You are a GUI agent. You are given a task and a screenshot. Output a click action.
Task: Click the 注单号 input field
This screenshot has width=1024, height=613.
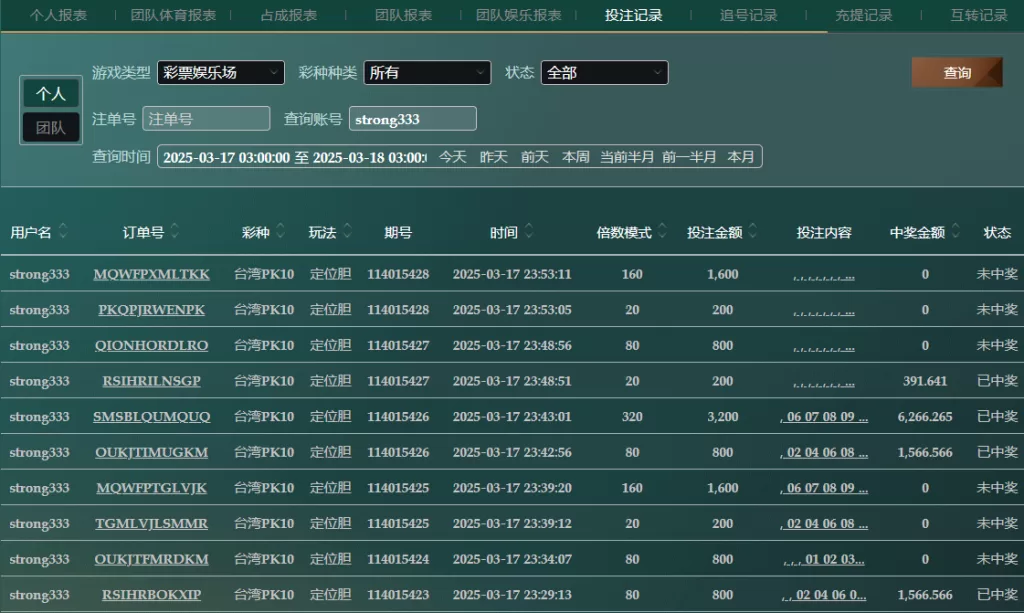tap(206, 119)
